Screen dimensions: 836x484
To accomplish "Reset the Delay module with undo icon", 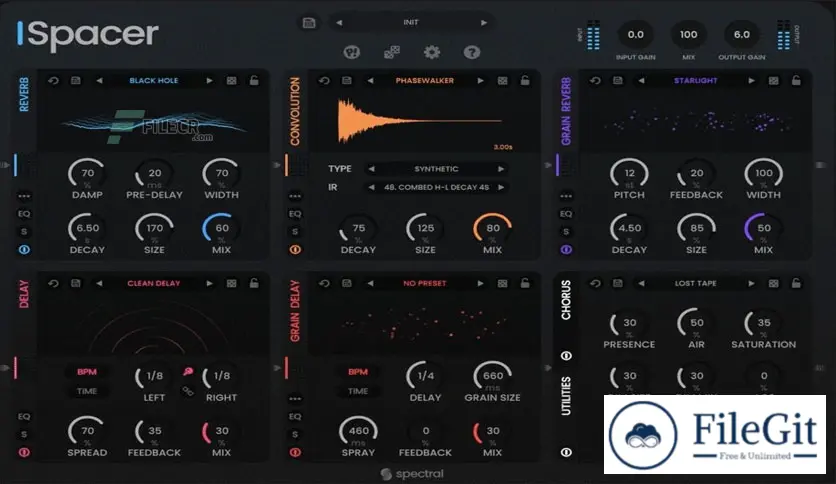I will (x=53, y=284).
